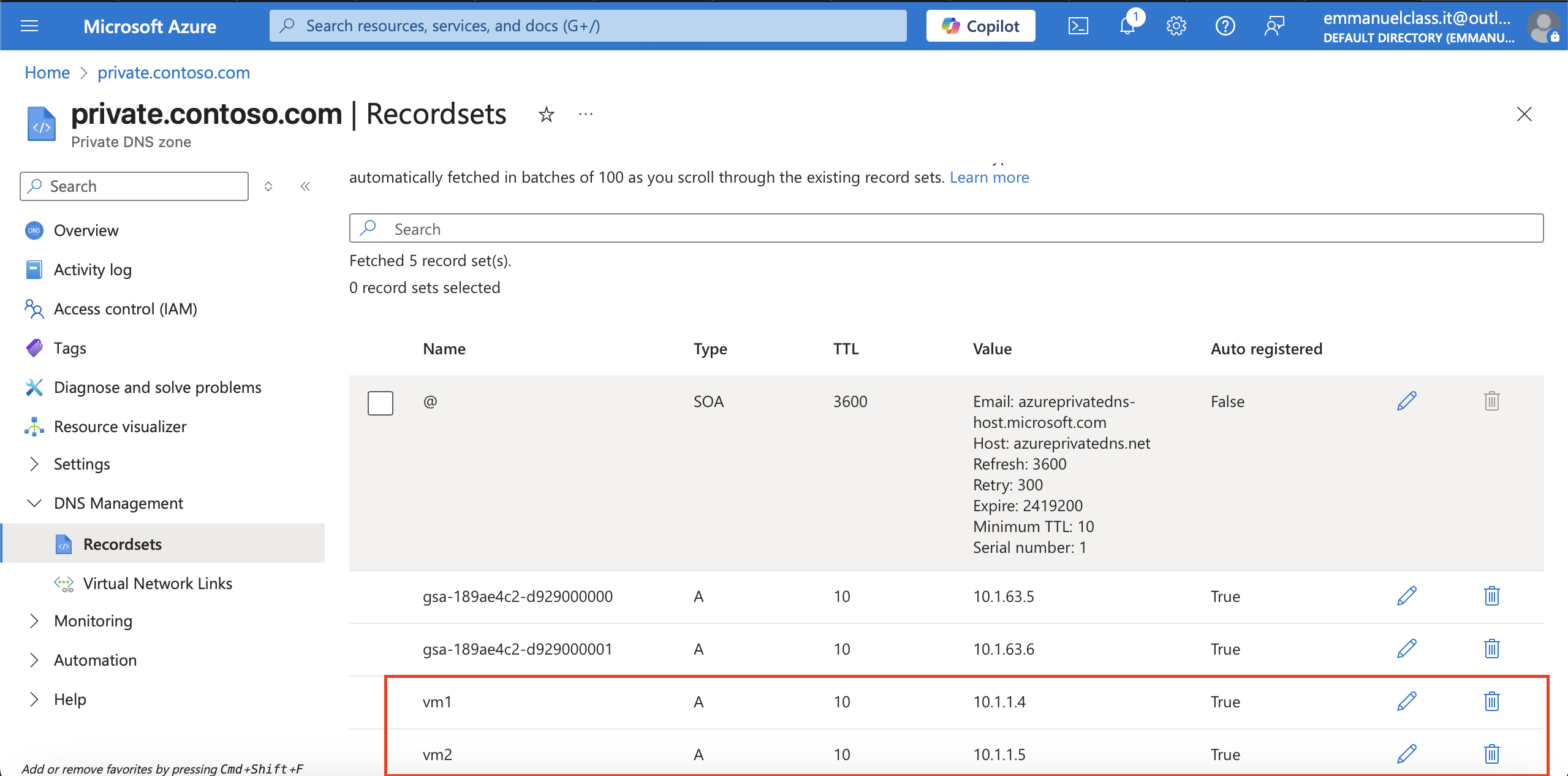
Task: Expand the Settings section
Action: (34, 464)
